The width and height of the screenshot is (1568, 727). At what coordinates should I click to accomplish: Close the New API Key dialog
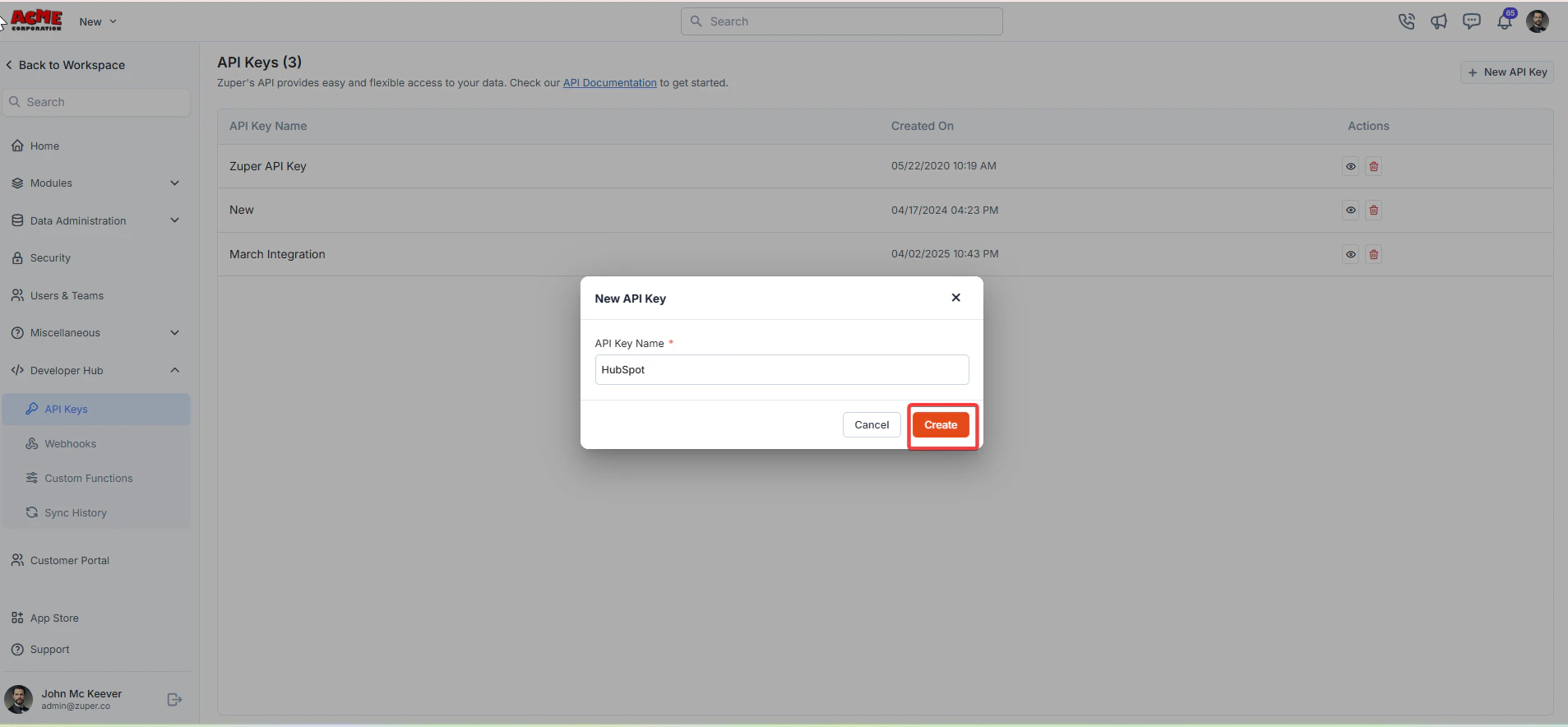point(955,298)
